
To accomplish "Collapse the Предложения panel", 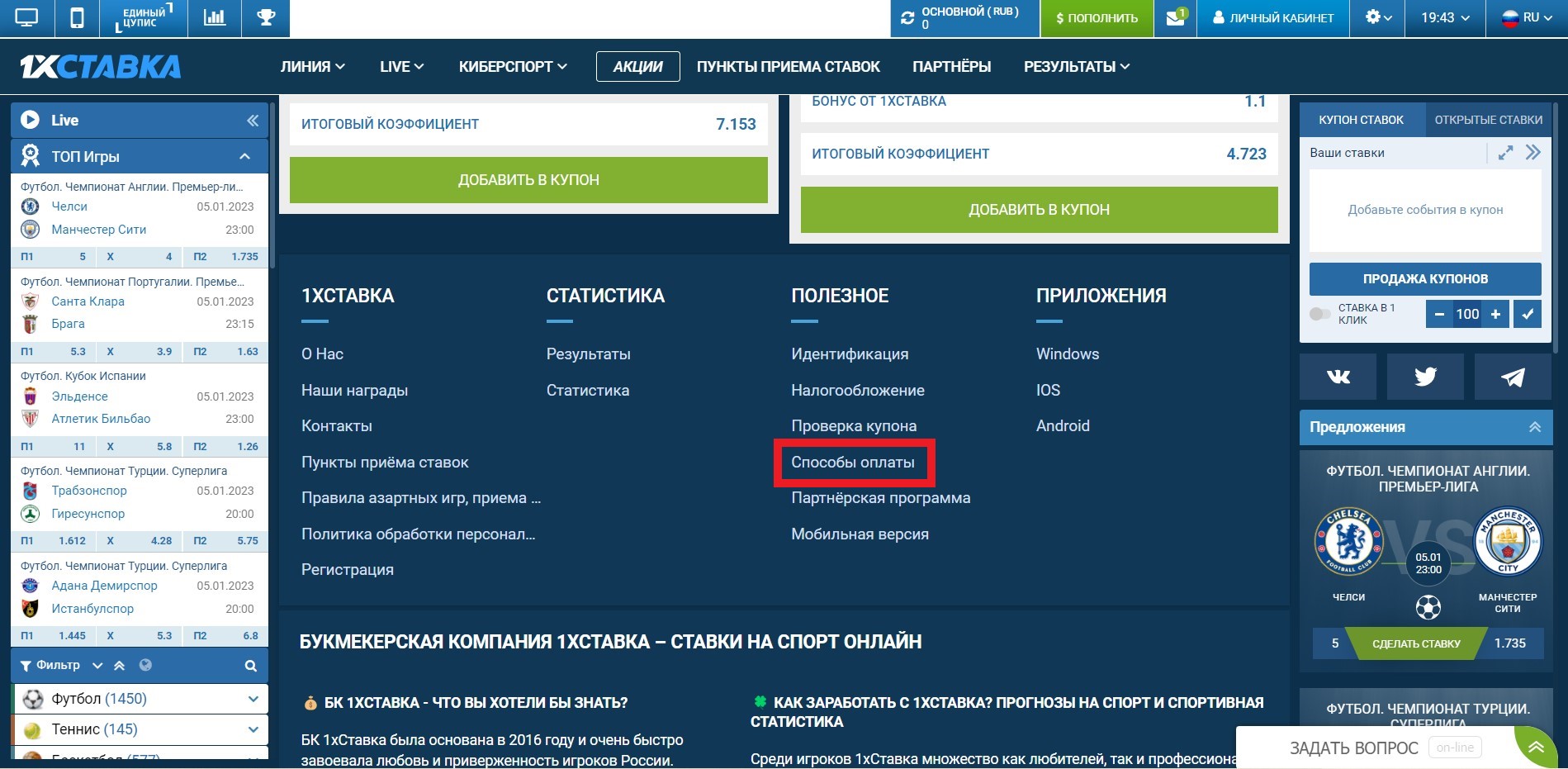I will click(x=1535, y=427).
